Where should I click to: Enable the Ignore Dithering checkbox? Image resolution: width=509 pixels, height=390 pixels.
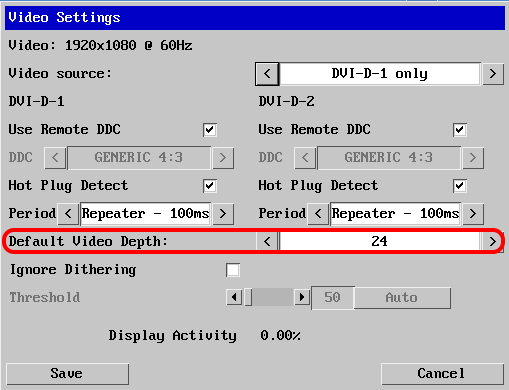point(233,270)
